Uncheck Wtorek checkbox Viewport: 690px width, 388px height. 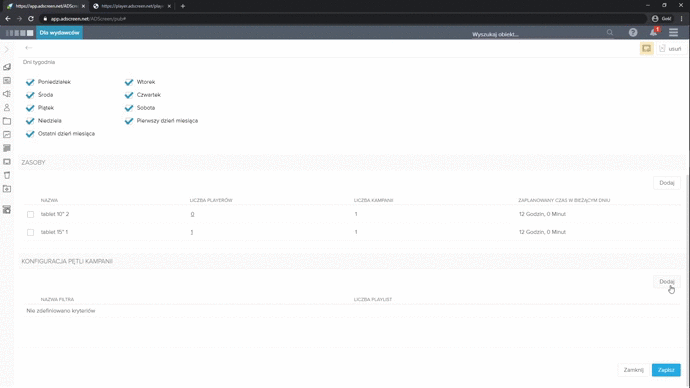[x=129, y=82]
